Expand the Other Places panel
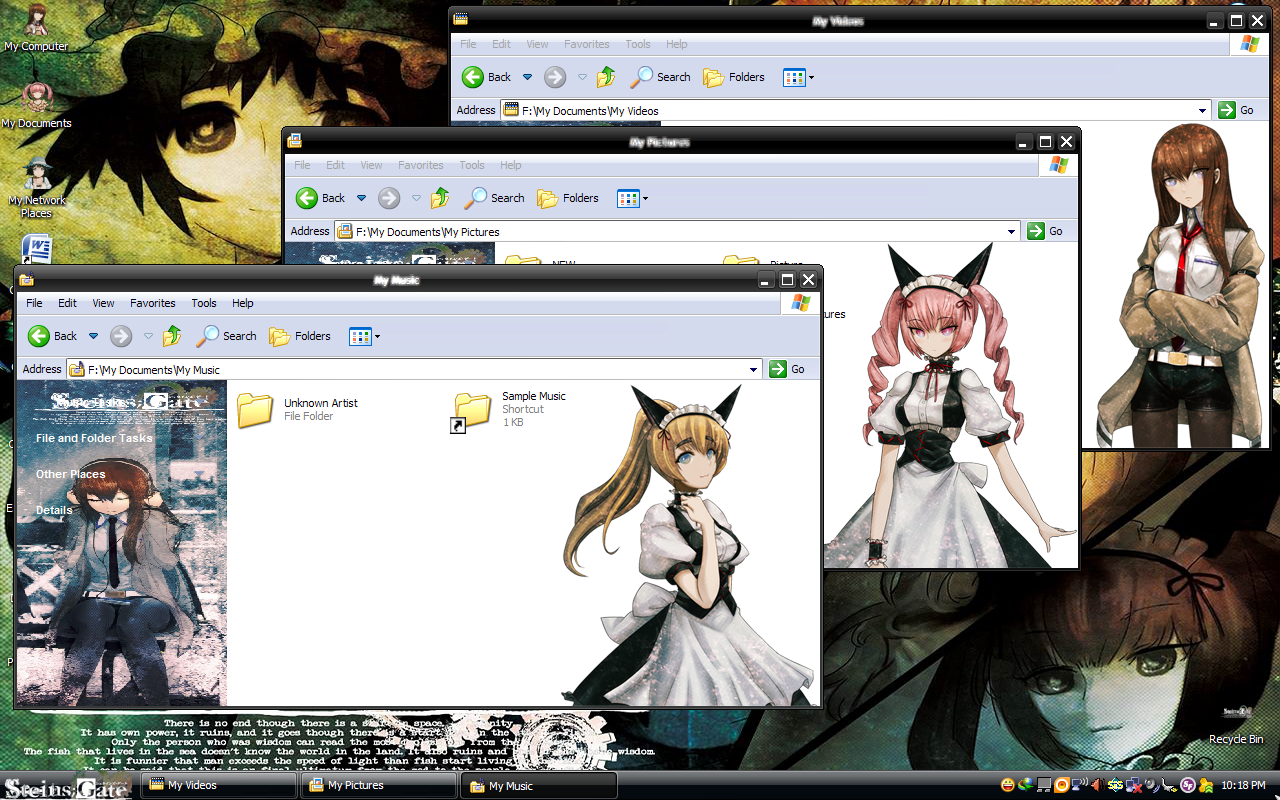The image size is (1280, 800). tap(70, 474)
